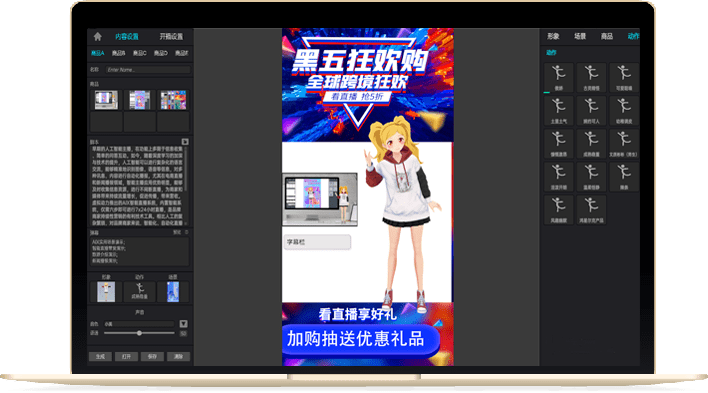The width and height of the screenshot is (708, 393).
Task: Pick the 土里土气 action icon
Action: pos(559,111)
